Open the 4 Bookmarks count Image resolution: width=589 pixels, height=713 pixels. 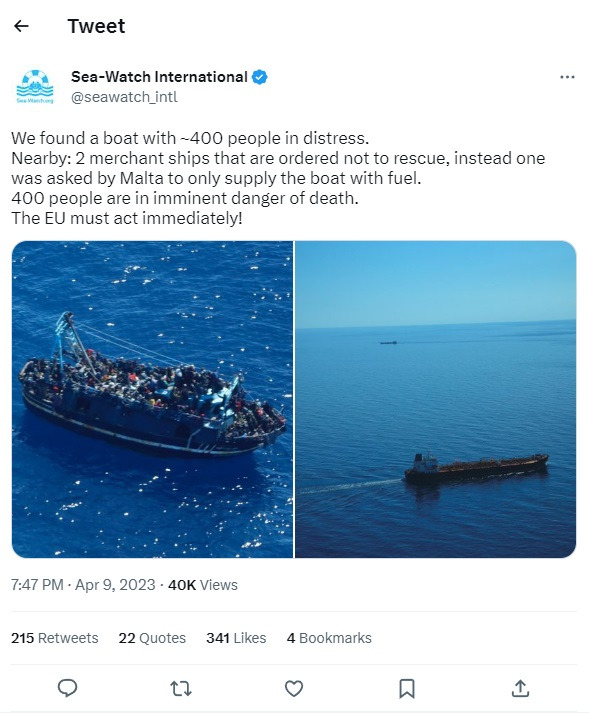tap(329, 638)
